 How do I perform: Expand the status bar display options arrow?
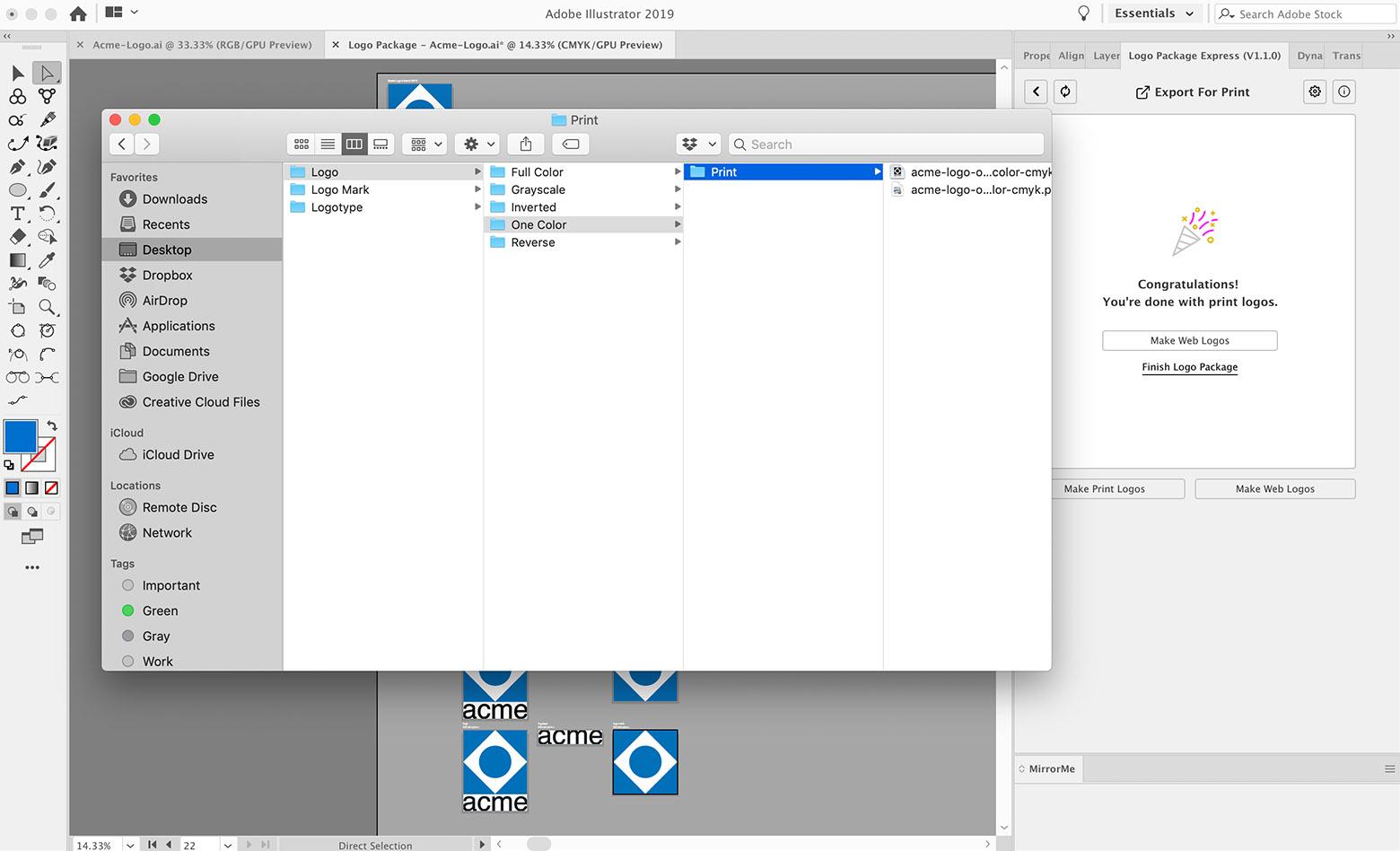[x=482, y=845]
